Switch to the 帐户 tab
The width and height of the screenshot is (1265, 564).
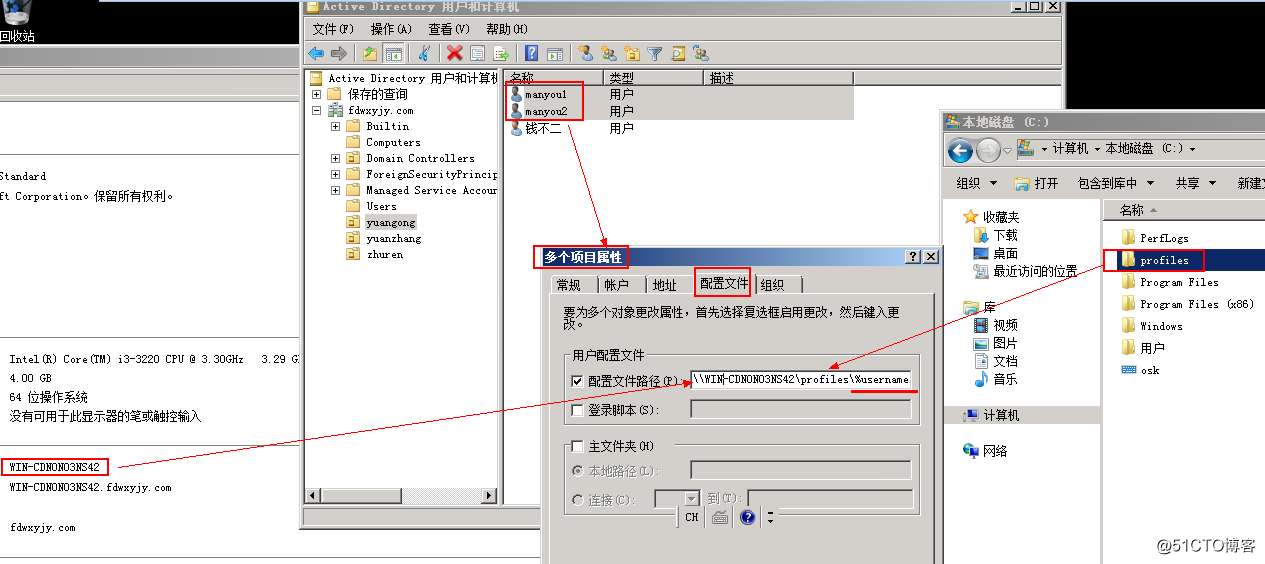(x=616, y=285)
